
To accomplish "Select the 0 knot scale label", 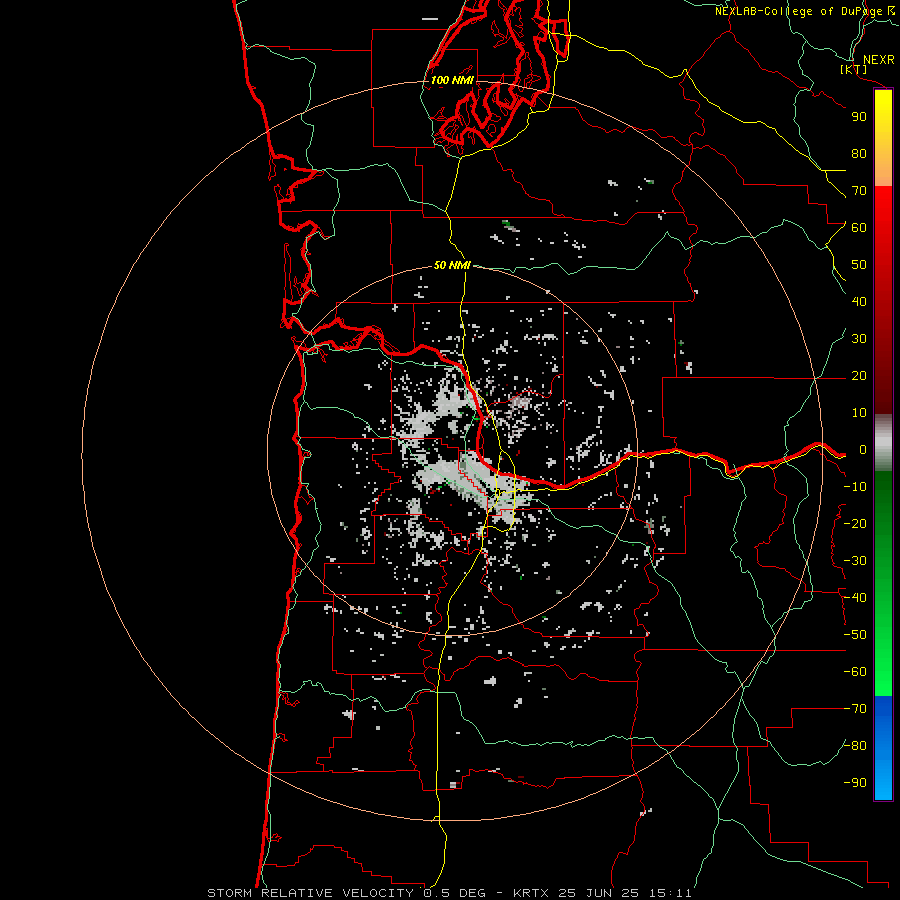I will 863,449.
